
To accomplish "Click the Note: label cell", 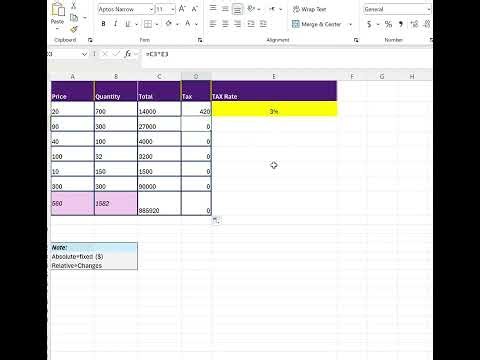I will (x=94, y=247).
